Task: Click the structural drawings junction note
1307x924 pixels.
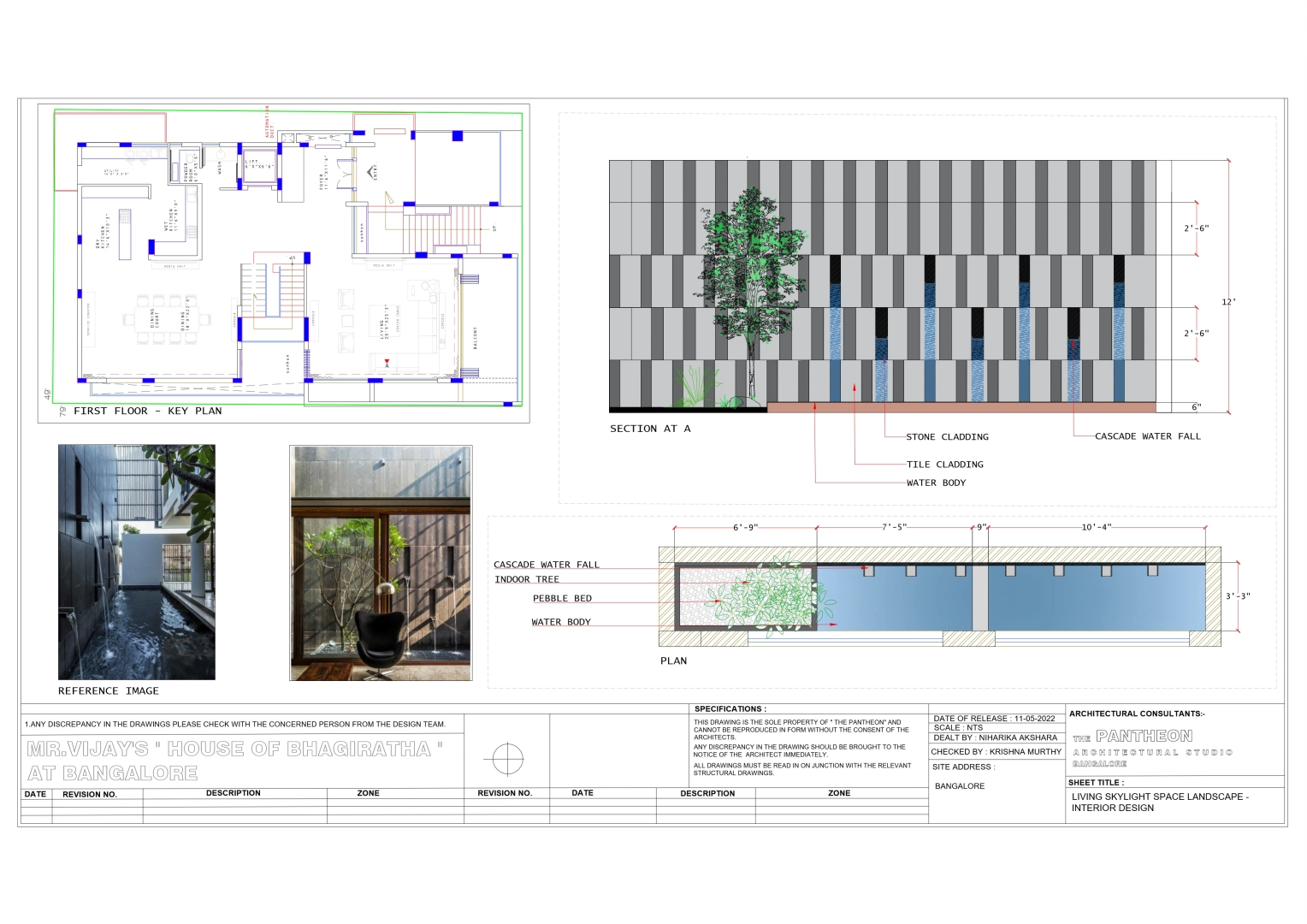Action: pos(801,769)
